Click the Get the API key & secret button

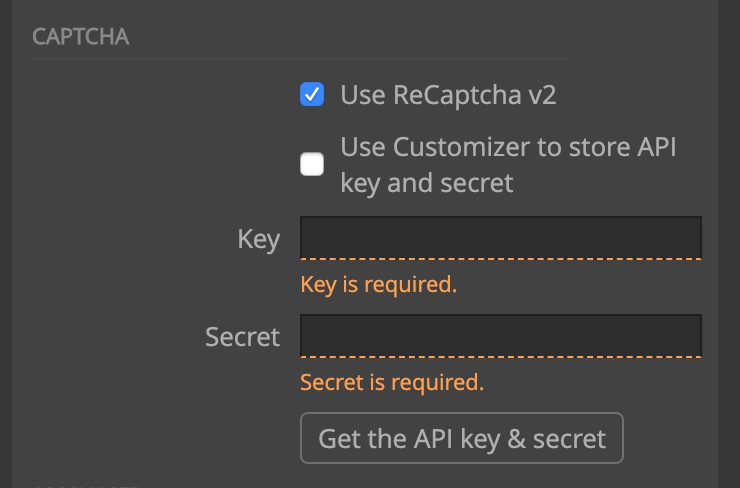(x=462, y=438)
